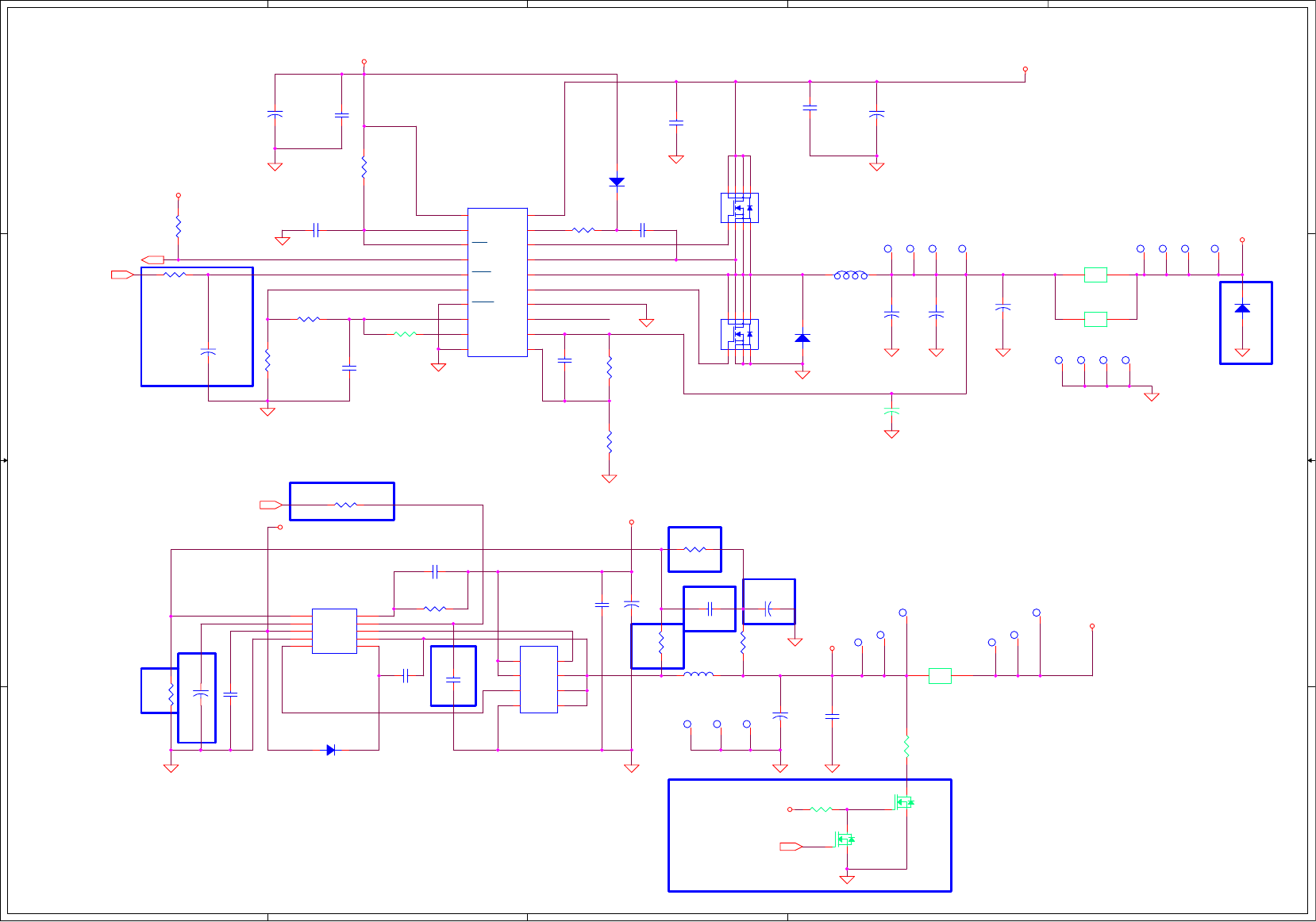Click the lower of the two stacked green rectangles
Image resolution: width=1316 pixels, height=922 pixels.
click(1095, 319)
